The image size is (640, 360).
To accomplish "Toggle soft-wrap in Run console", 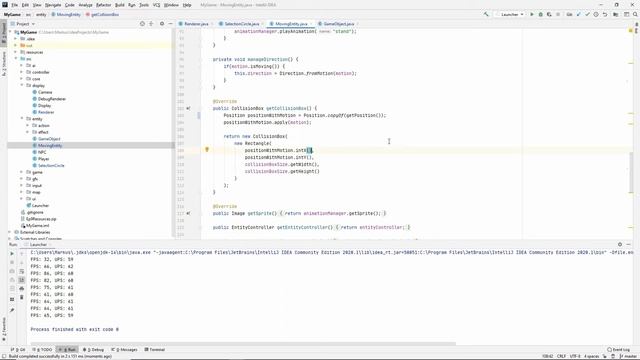I will coord(22,271).
